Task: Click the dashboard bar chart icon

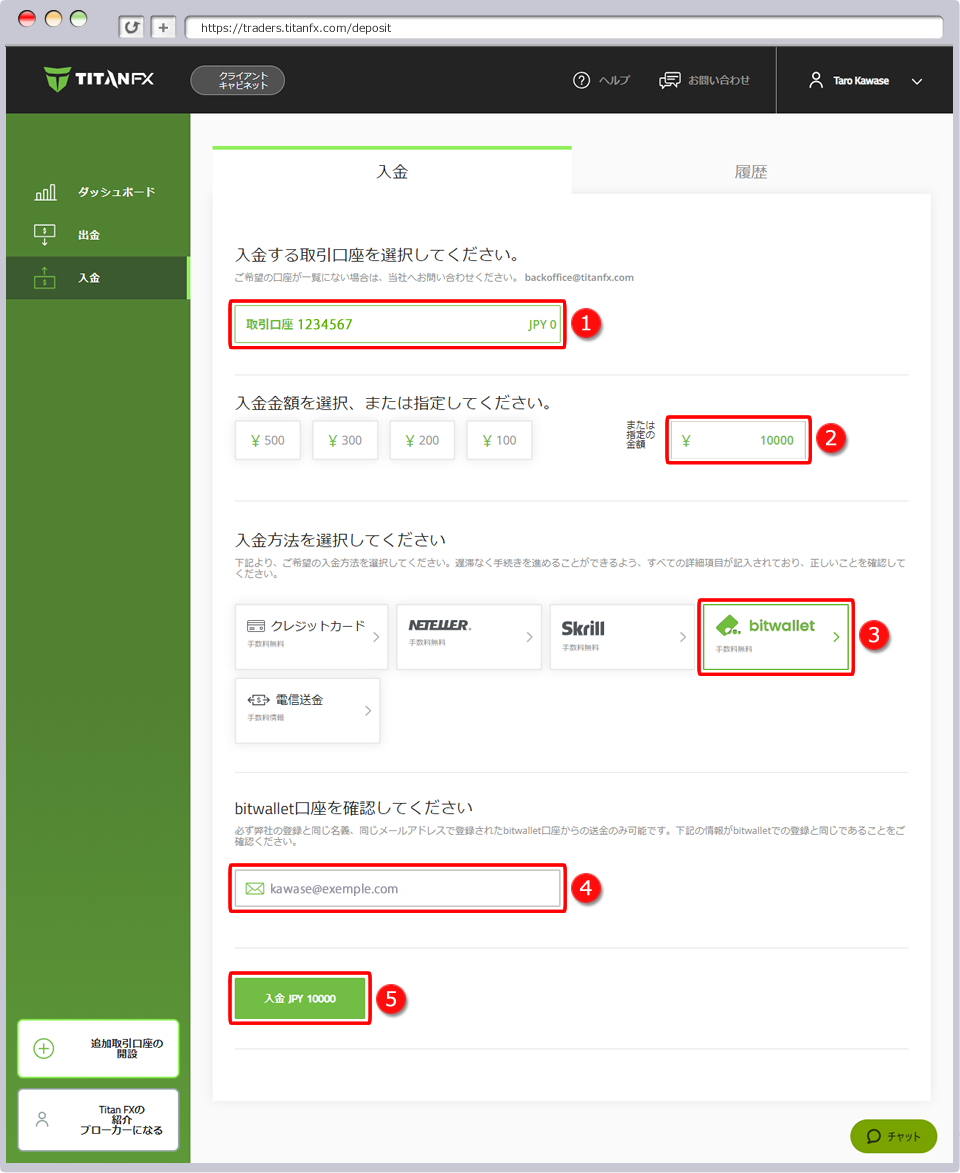Action: (x=45, y=192)
